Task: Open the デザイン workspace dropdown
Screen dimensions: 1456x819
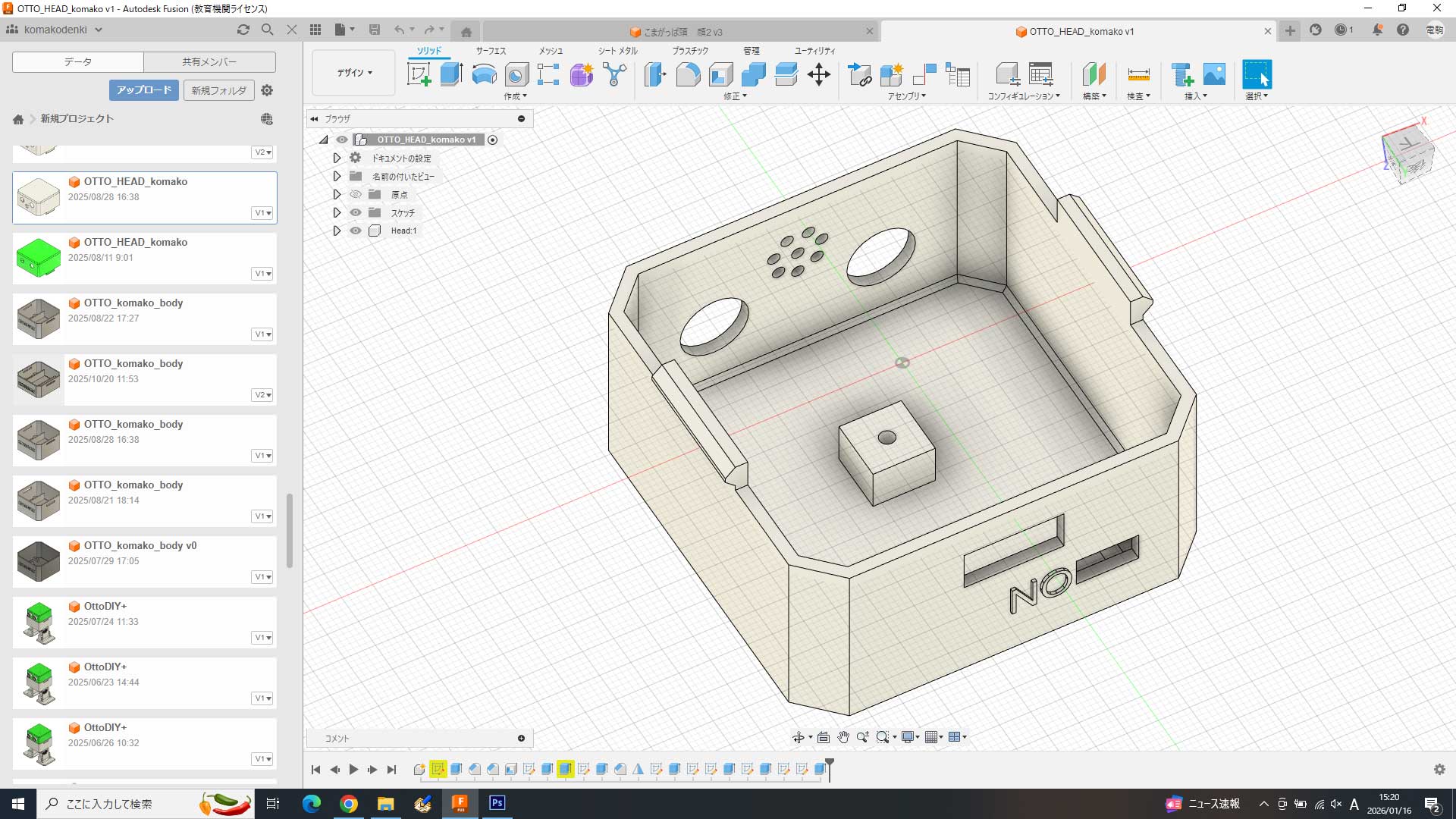Action: (x=354, y=73)
